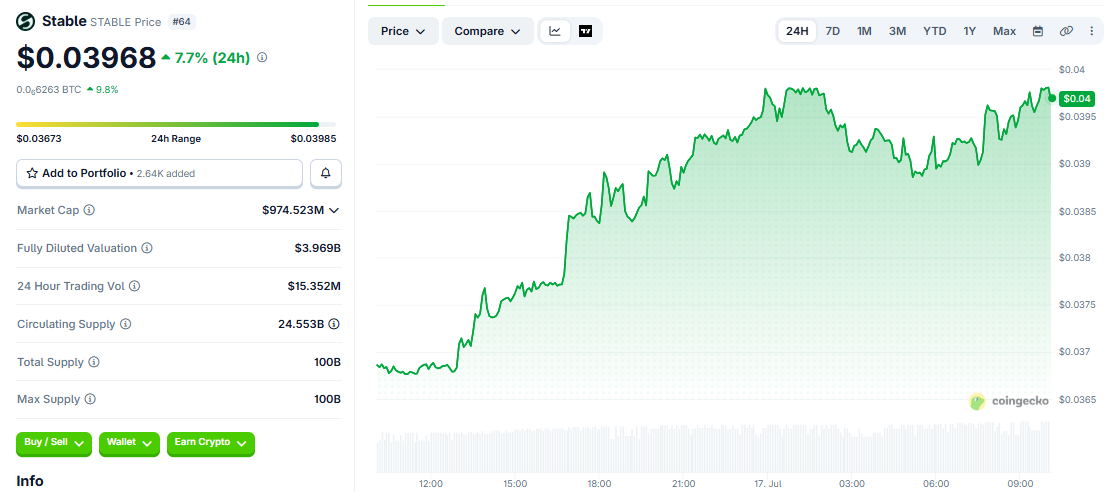Show the Total Supply info icon
This screenshot has height=492, width=1116.
94,362
